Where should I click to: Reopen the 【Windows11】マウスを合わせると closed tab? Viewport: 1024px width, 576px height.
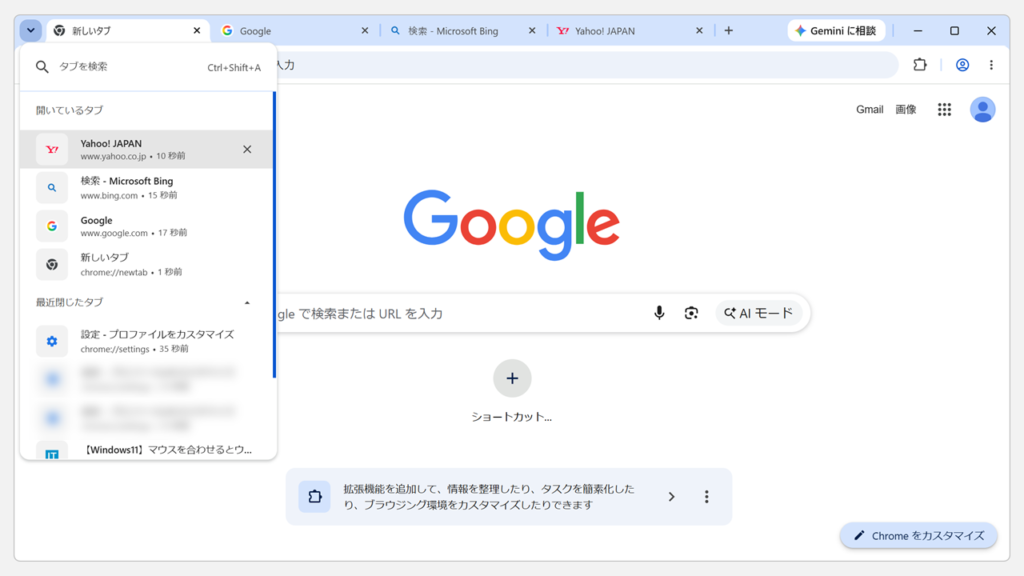147,451
